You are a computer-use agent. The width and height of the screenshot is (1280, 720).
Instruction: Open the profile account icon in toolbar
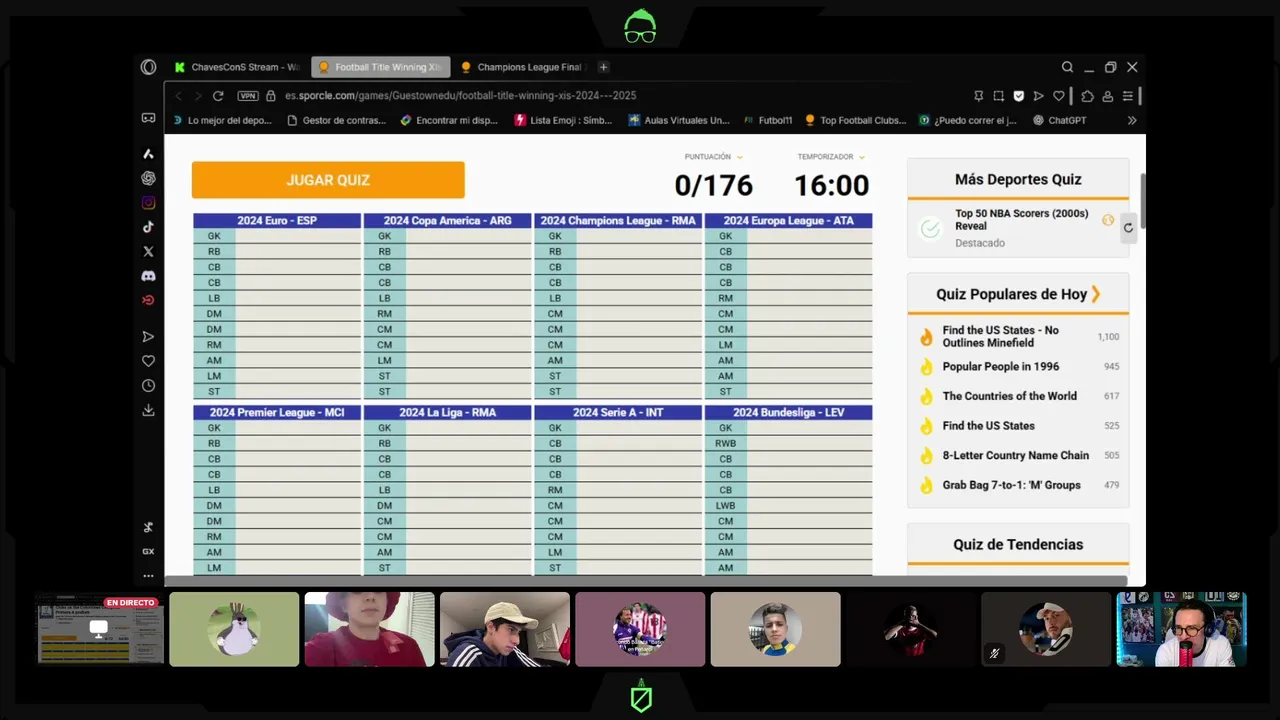pyautogui.click(x=1108, y=96)
